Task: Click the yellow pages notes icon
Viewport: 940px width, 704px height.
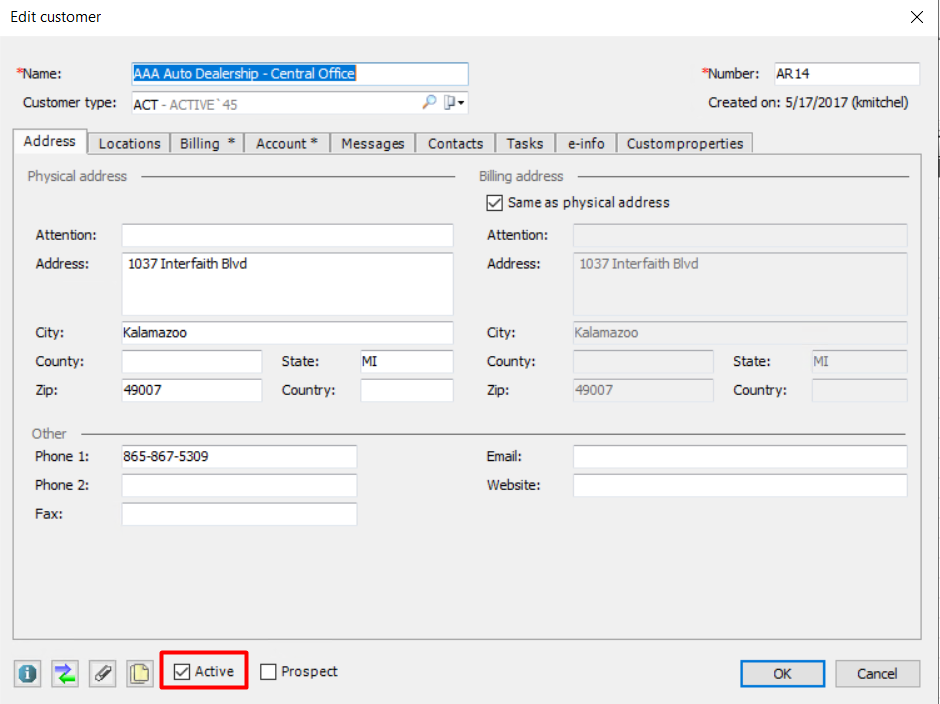Action: coord(140,673)
